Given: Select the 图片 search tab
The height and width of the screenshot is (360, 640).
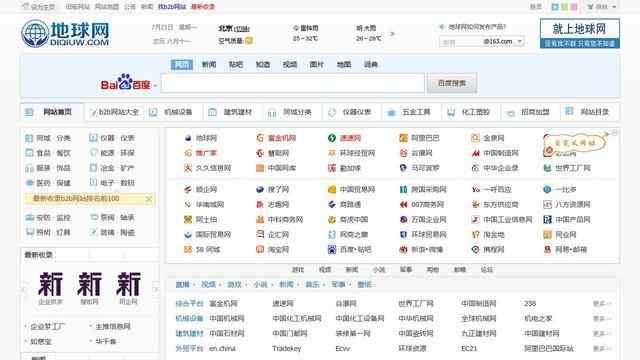Looking at the screenshot, I should (x=316, y=64).
